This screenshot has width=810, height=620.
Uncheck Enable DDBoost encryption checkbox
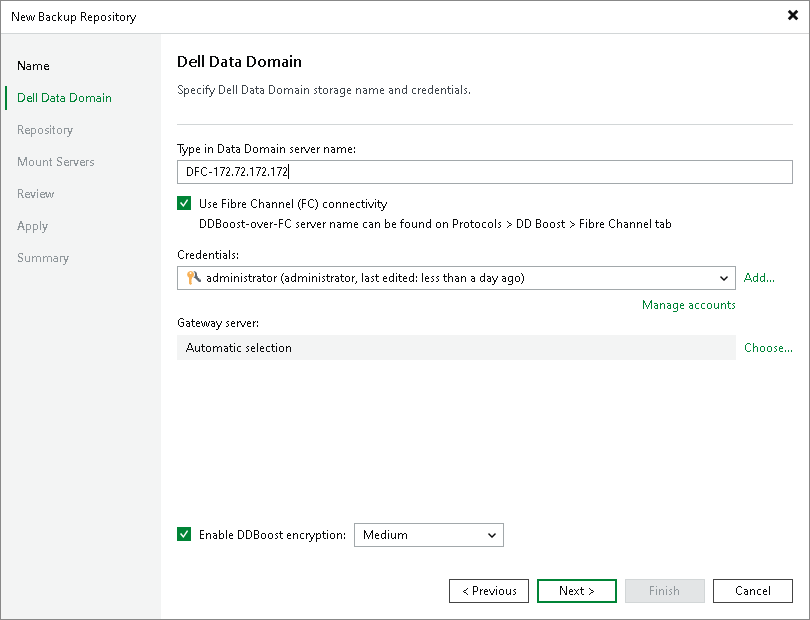[184, 534]
